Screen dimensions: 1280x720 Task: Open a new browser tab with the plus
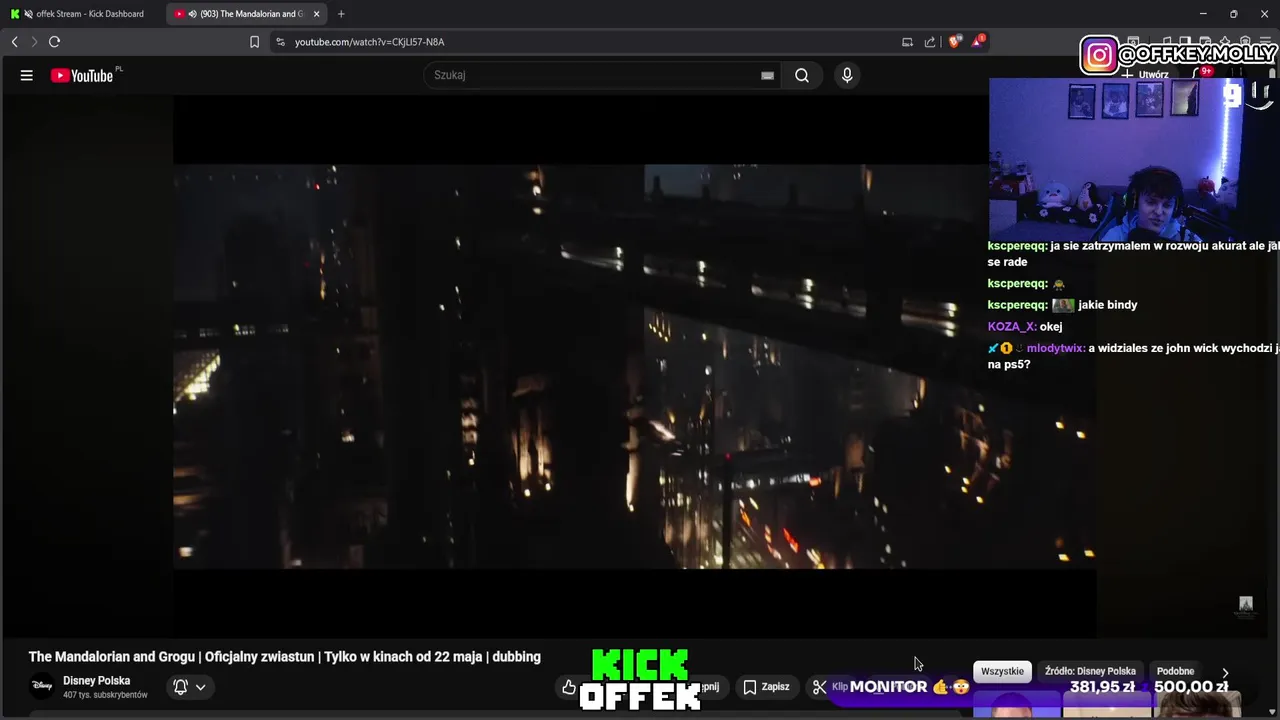point(341,14)
